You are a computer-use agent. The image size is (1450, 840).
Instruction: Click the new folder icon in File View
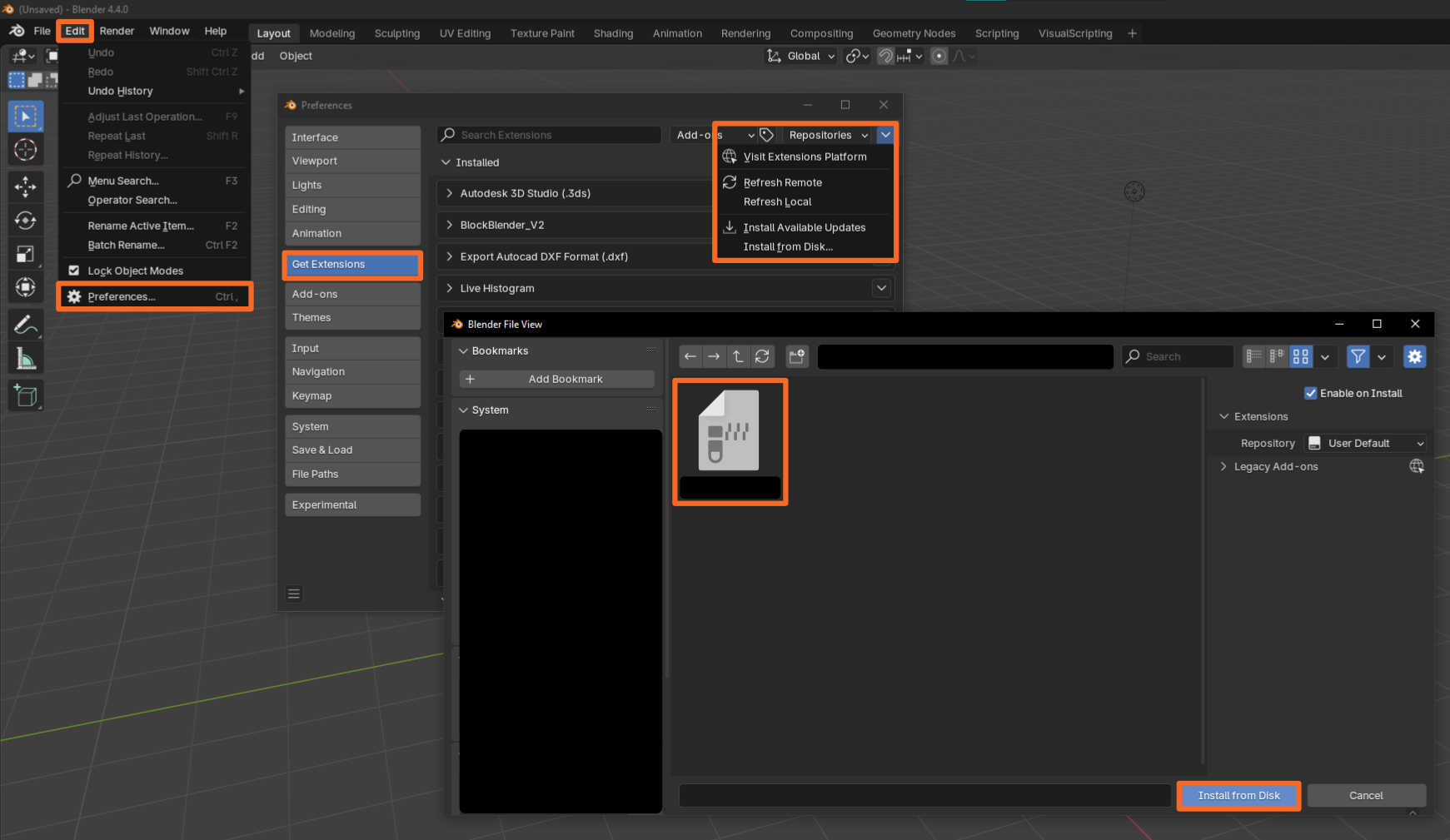click(797, 356)
